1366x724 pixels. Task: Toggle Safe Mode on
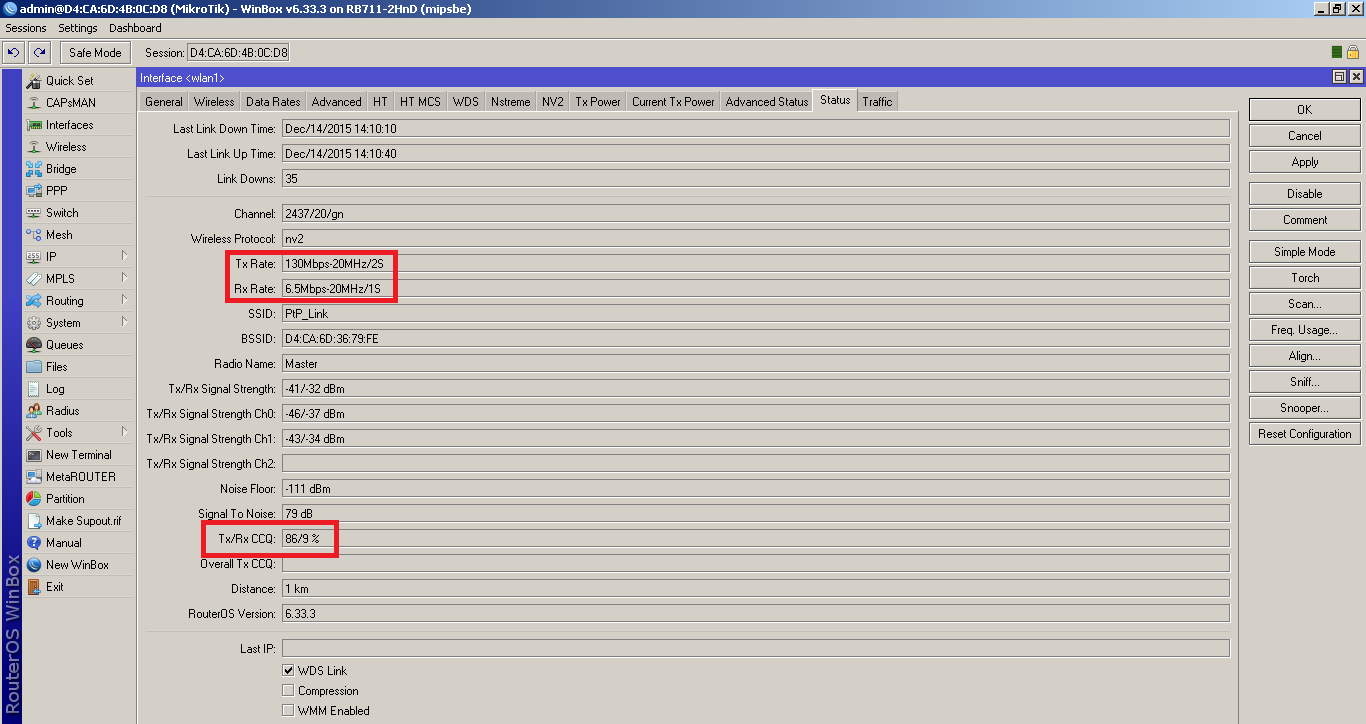coord(95,53)
